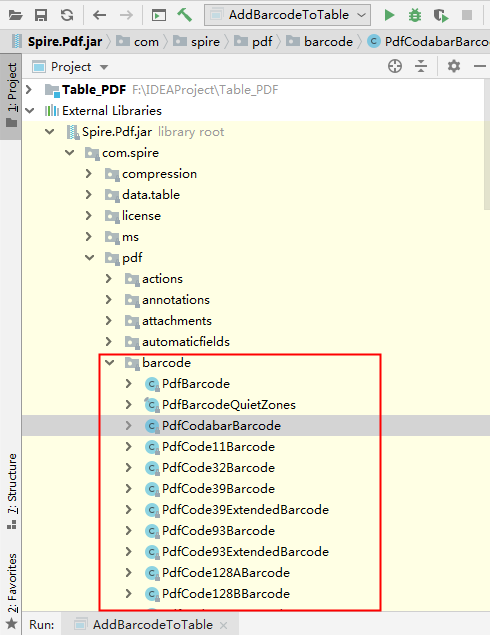
Task: Expand the license package
Action: pos(89,216)
